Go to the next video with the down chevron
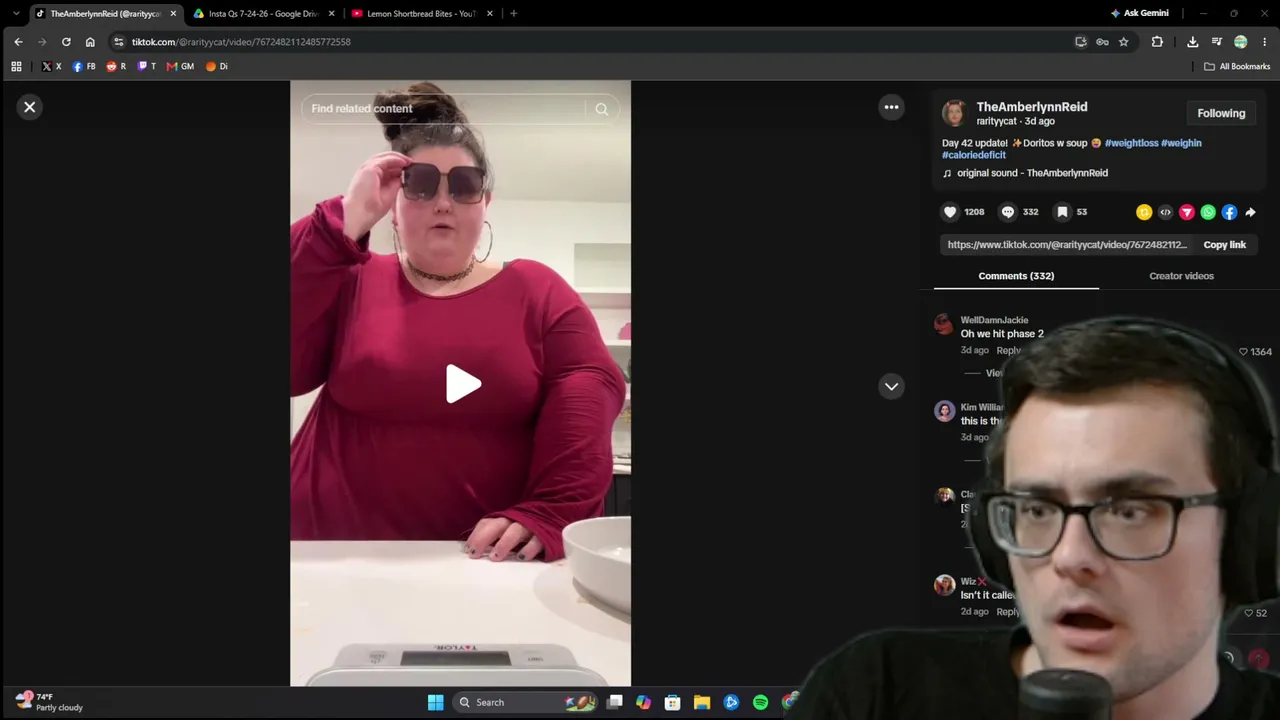The width and height of the screenshot is (1280, 720). (891, 386)
